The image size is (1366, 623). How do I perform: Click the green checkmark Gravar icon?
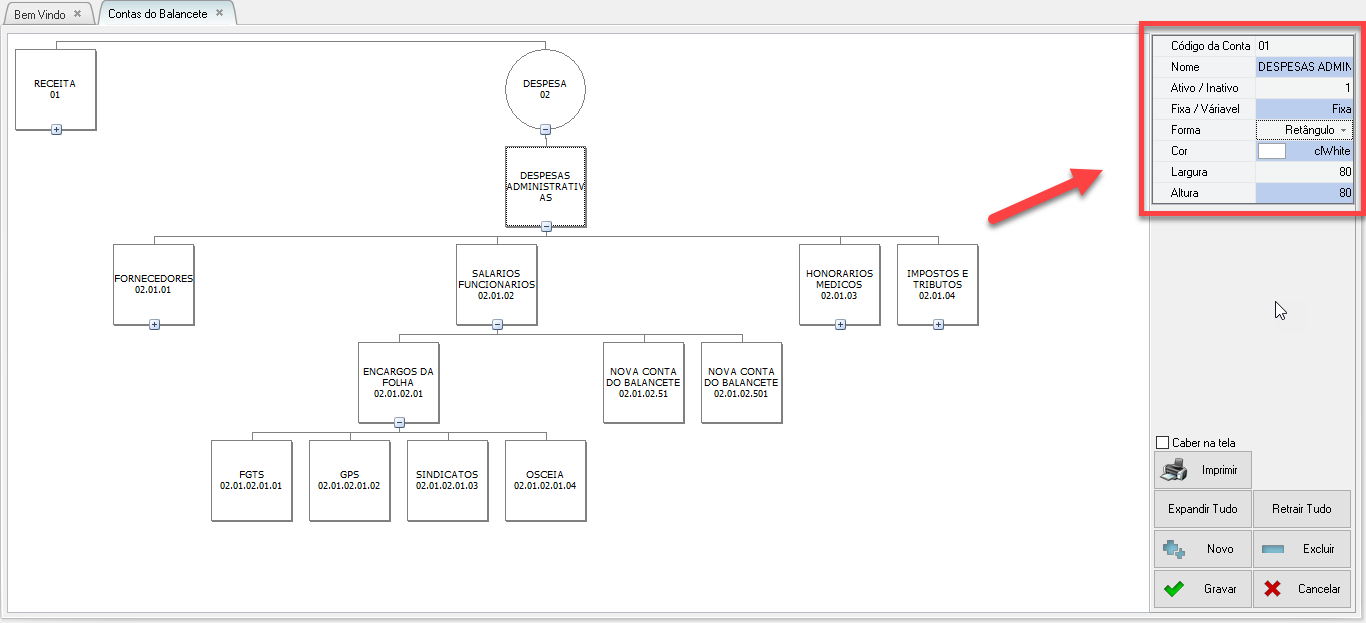(1174, 589)
